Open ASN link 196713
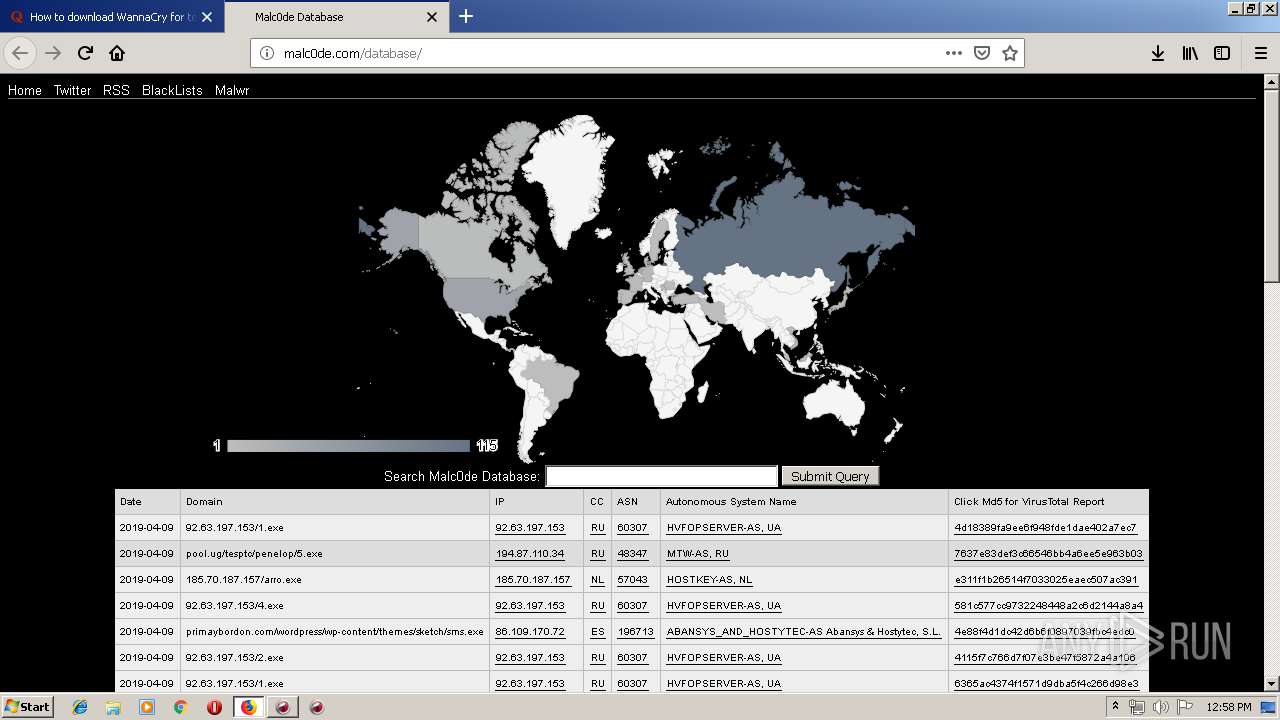 [635, 632]
